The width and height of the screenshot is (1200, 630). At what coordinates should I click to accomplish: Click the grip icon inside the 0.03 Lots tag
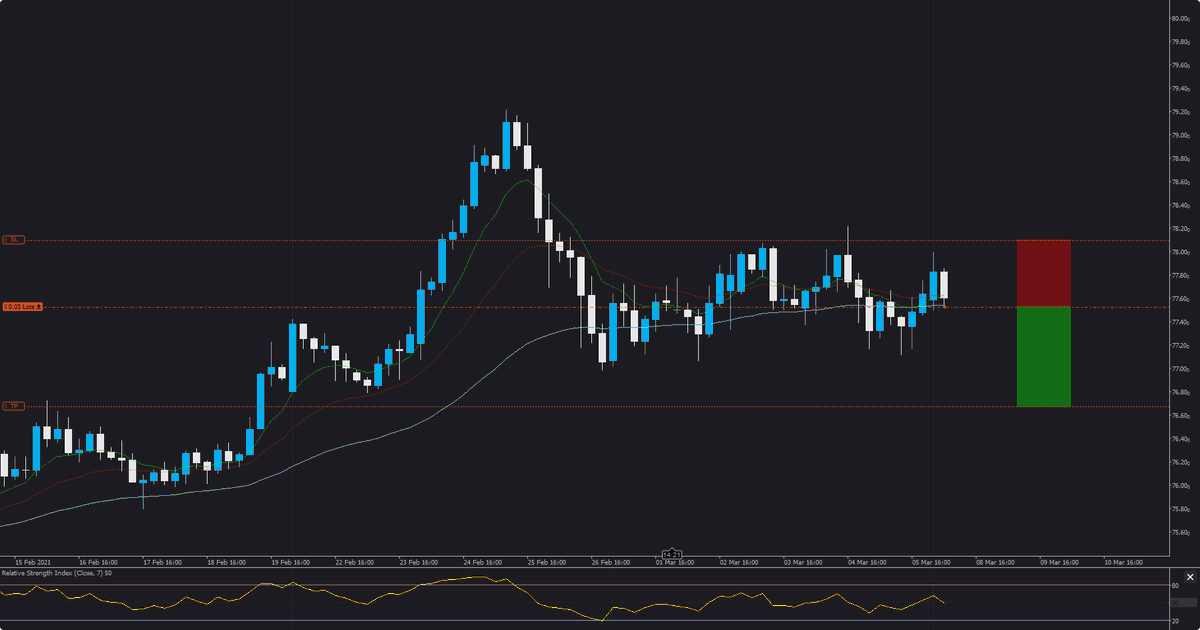tap(6, 307)
